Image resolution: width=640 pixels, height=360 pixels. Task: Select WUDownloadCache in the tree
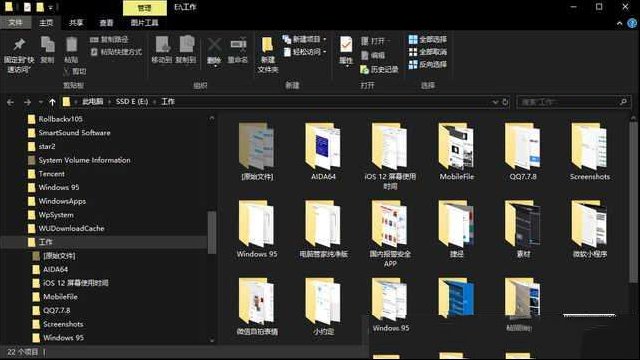pos(71,228)
